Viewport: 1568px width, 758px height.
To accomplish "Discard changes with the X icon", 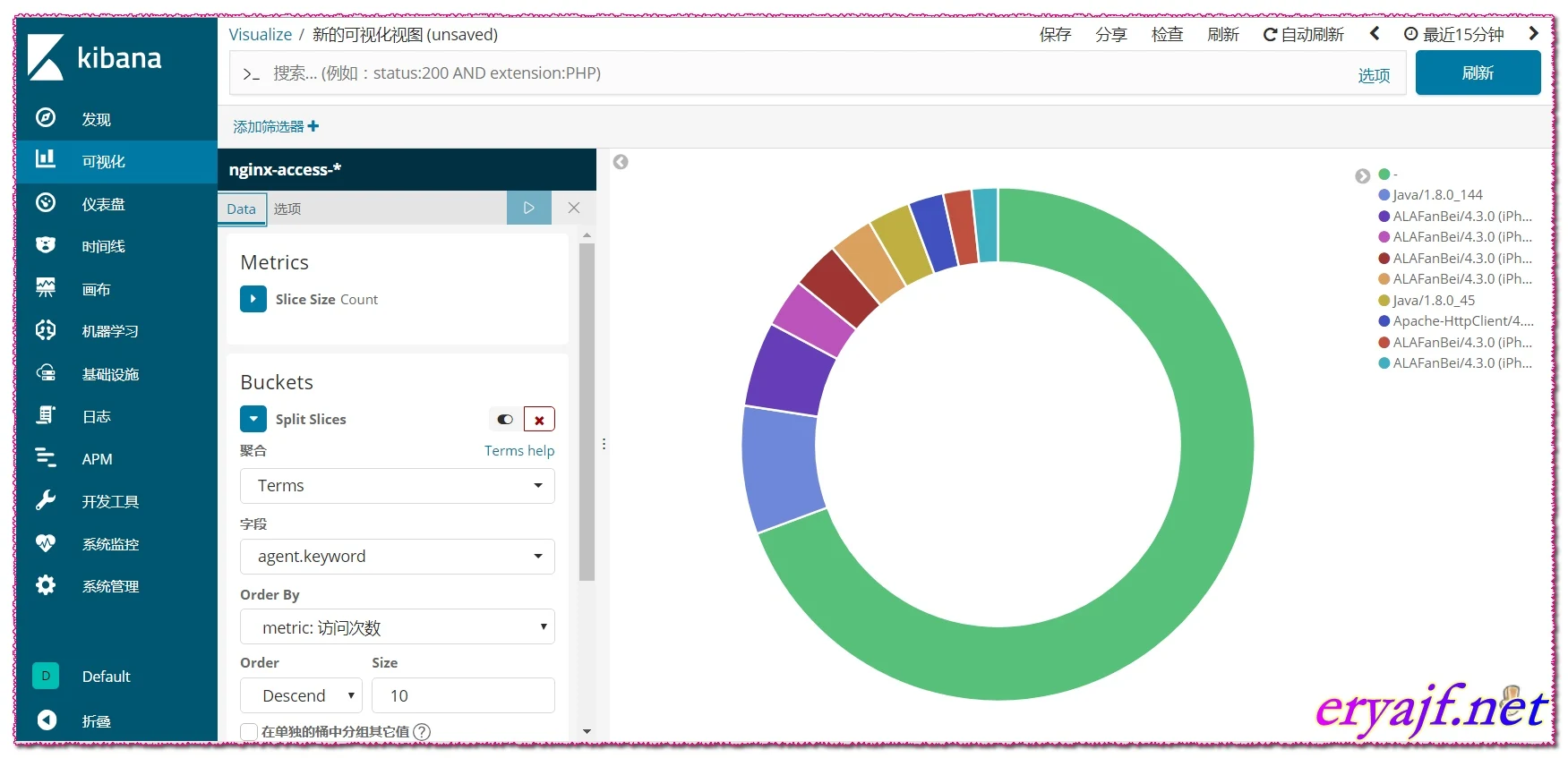I will point(574,208).
